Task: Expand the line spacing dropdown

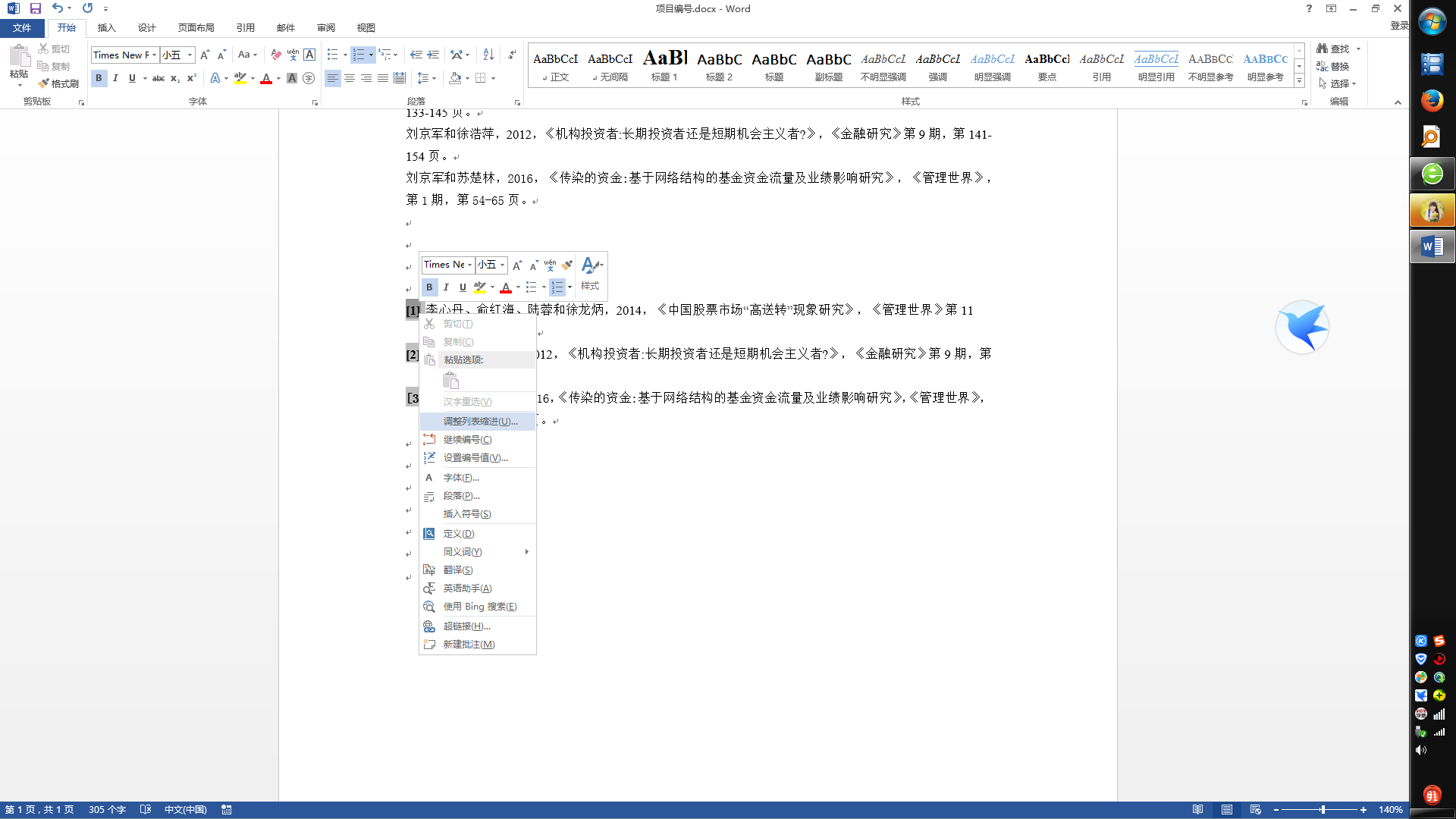Action: tap(435, 78)
